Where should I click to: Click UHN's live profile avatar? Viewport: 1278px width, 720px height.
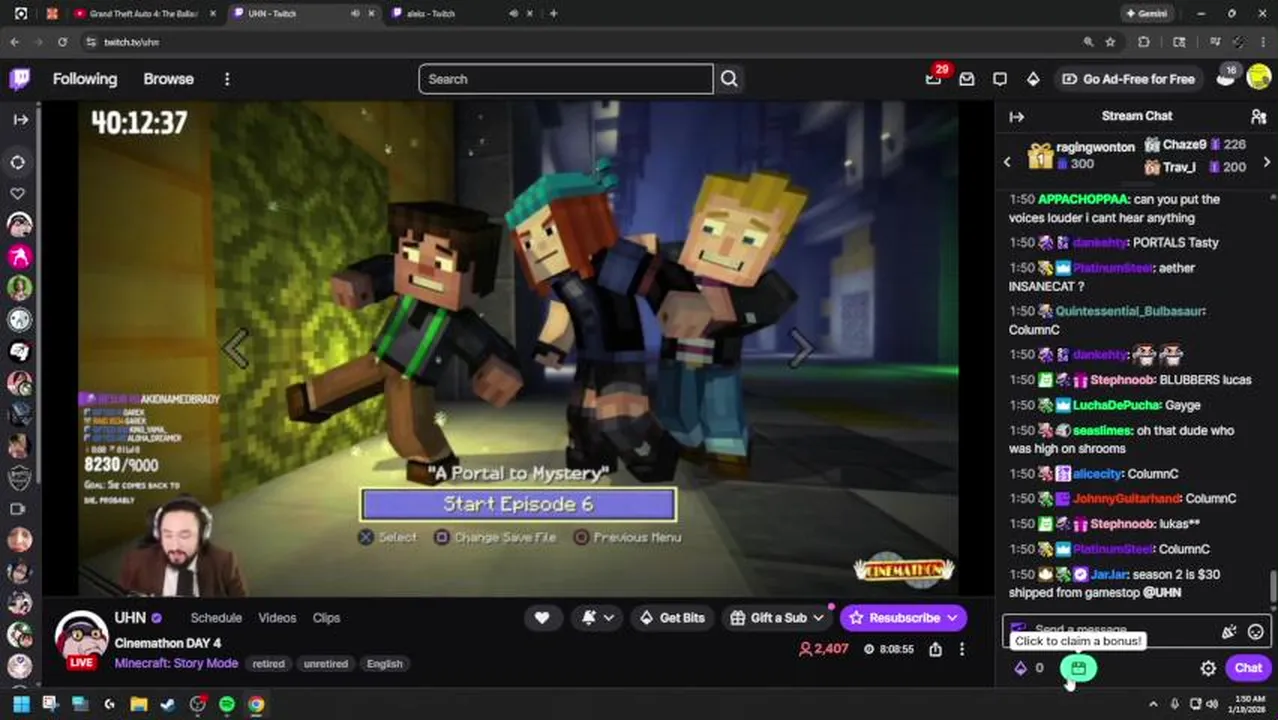(x=81, y=637)
